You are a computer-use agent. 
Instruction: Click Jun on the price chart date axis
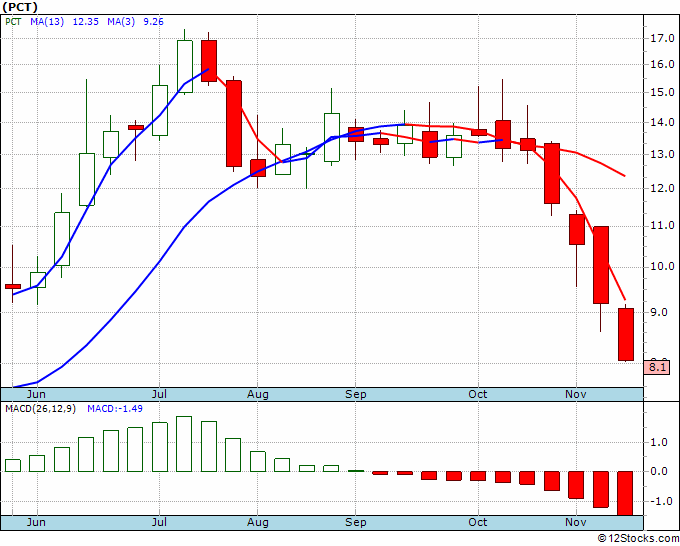36,394
